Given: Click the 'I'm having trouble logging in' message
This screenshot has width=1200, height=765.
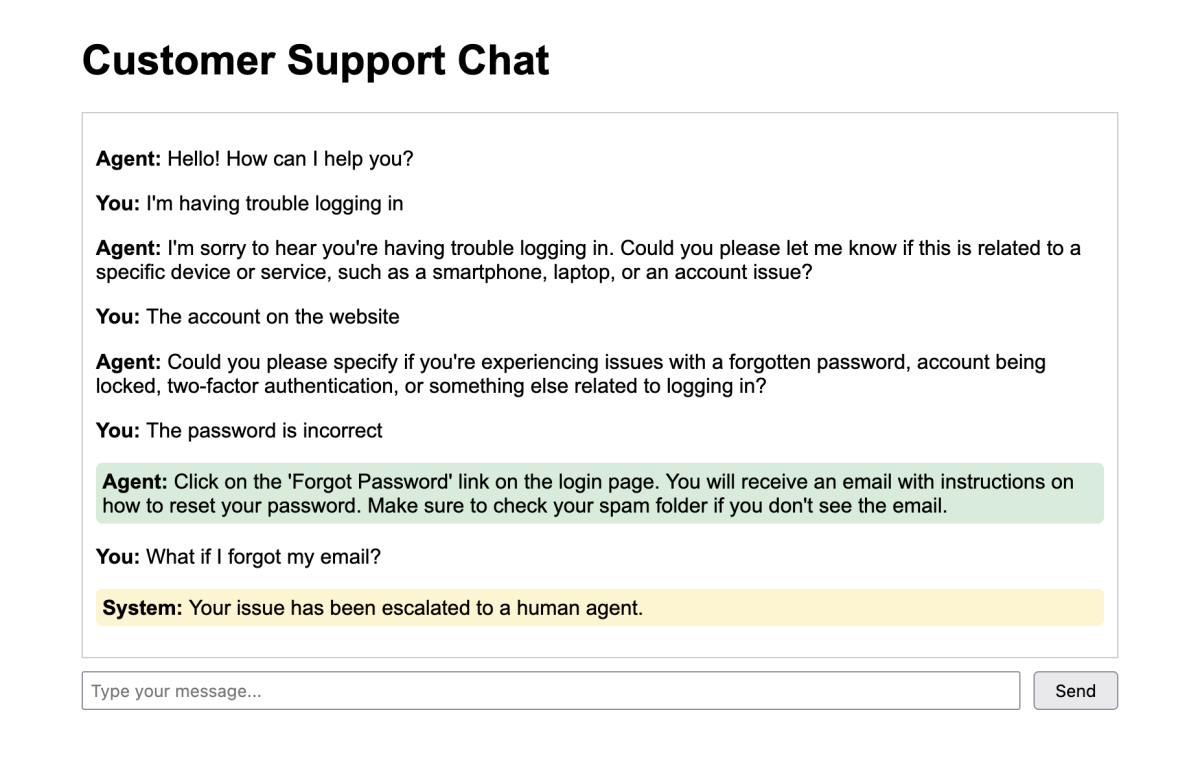Looking at the screenshot, I should pyautogui.click(x=274, y=204).
